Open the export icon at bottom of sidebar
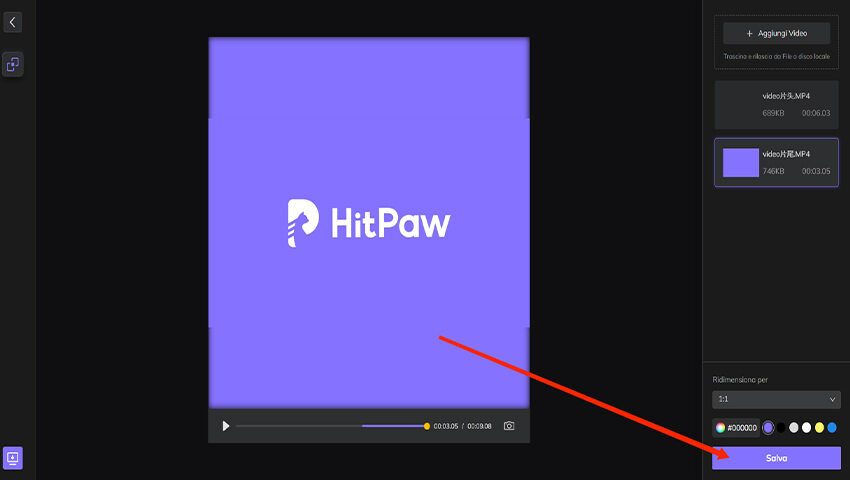The image size is (850, 480). click(12, 458)
